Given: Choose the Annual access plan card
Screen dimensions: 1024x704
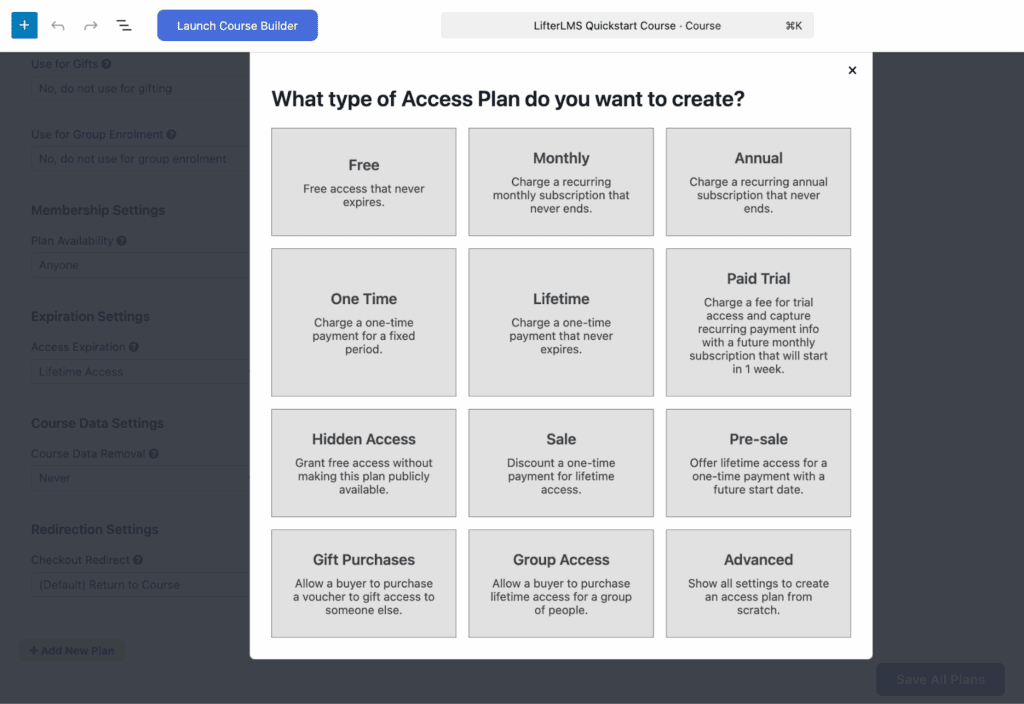Looking at the screenshot, I should [758, 182].
